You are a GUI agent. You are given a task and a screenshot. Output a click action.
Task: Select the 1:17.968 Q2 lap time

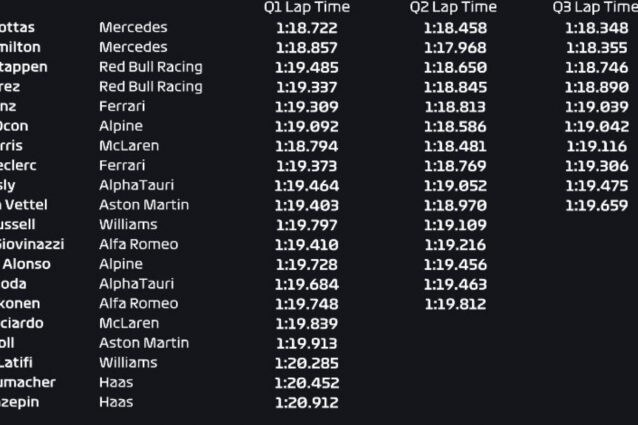coord(455,48)
